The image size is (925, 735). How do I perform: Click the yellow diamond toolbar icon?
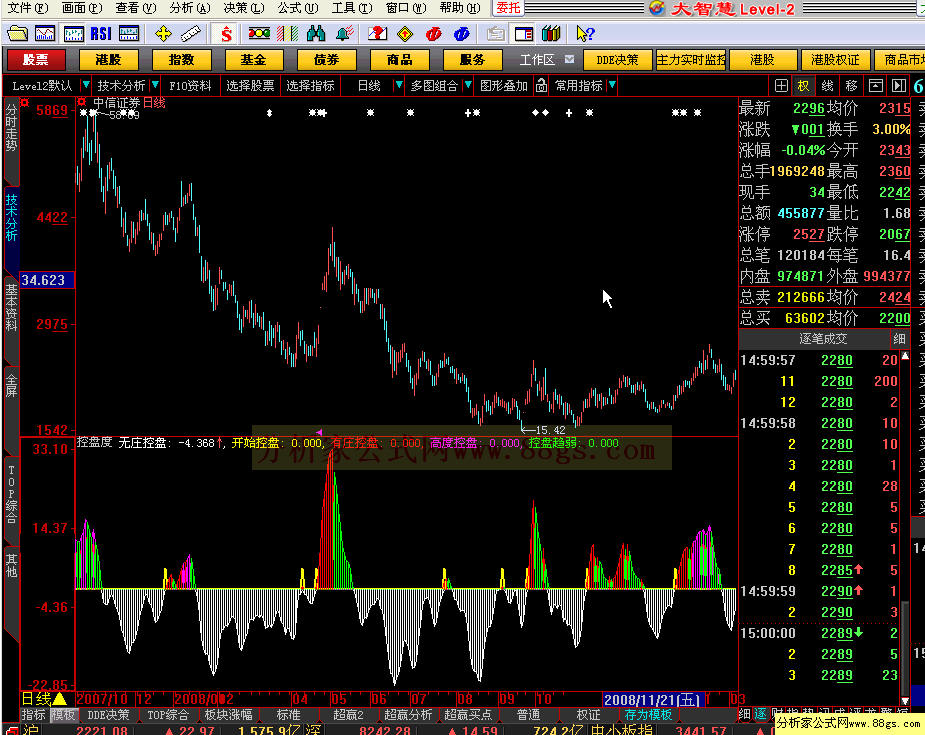pyautogui.click(x=405, y=34)
